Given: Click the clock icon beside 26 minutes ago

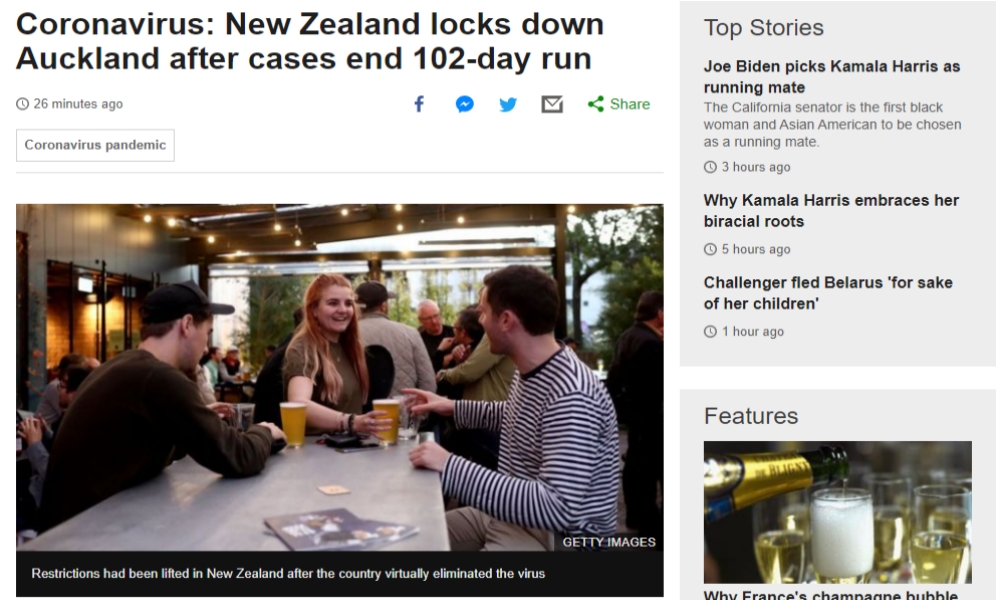Looking at the screenshot, I should coord(22,104).
